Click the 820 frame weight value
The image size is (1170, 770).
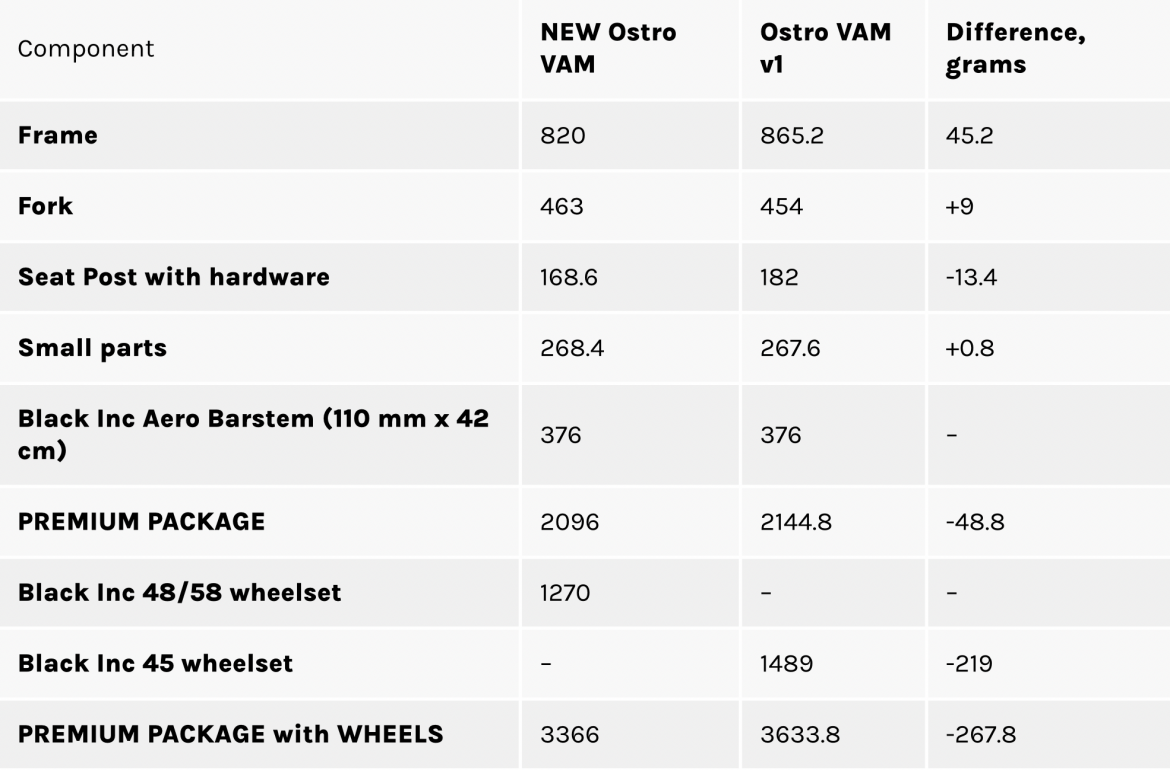click(x=563, y=136)
